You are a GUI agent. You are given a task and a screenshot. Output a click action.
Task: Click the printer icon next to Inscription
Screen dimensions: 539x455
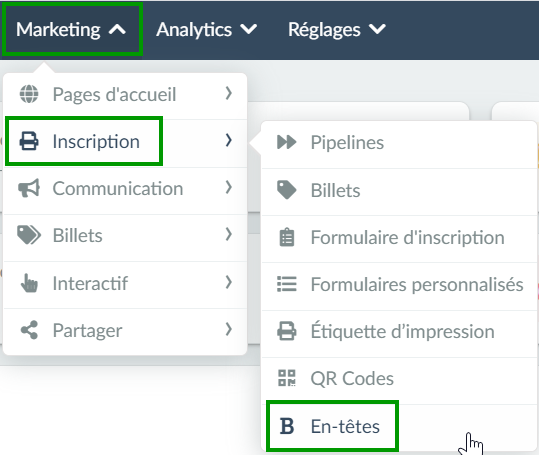29,141
